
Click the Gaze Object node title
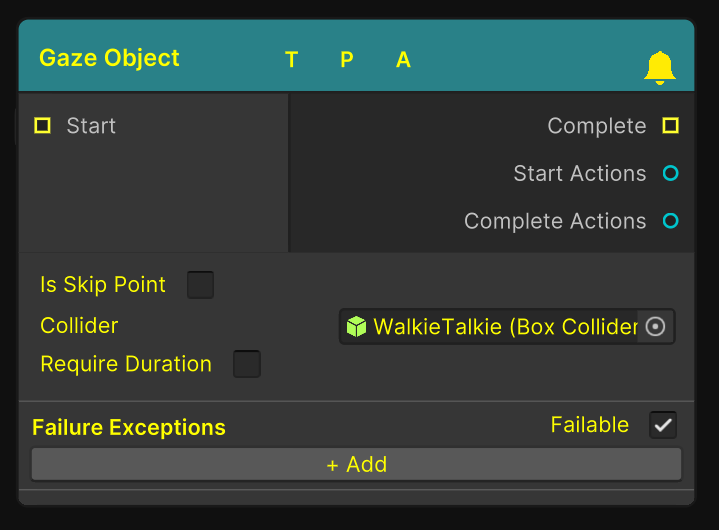tap(109, 58)
